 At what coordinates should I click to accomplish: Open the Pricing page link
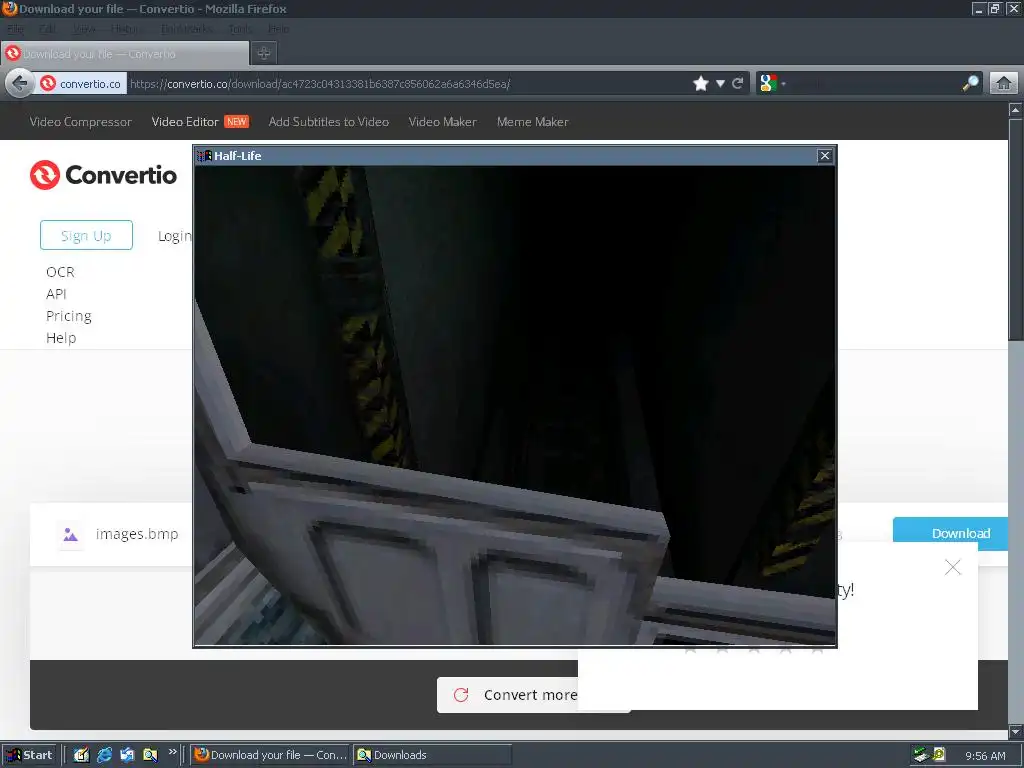point(69,316)
